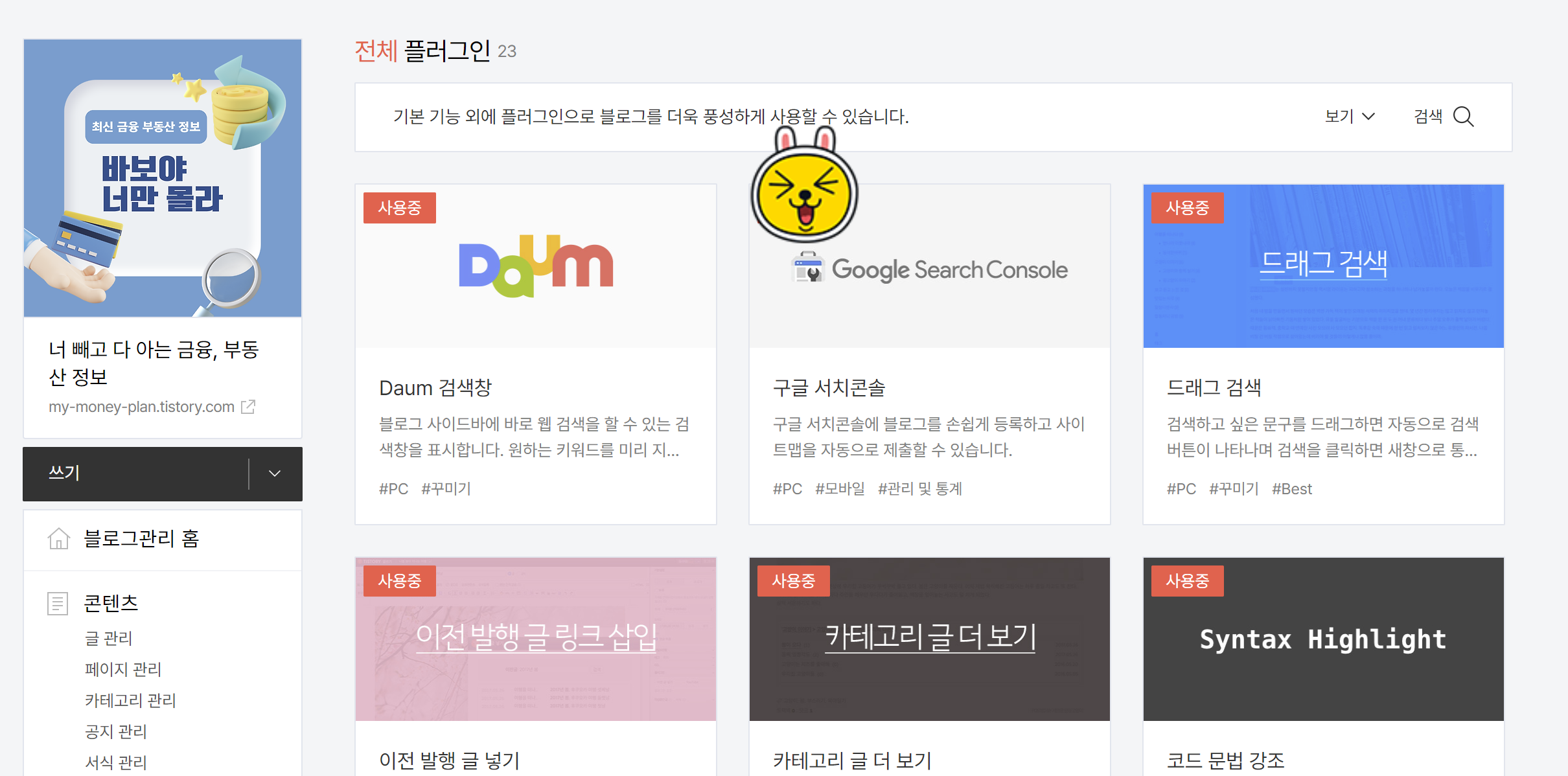The image size is (1568, 776).
Task: Select 페이지 관리 menu item
Action: 123,669
